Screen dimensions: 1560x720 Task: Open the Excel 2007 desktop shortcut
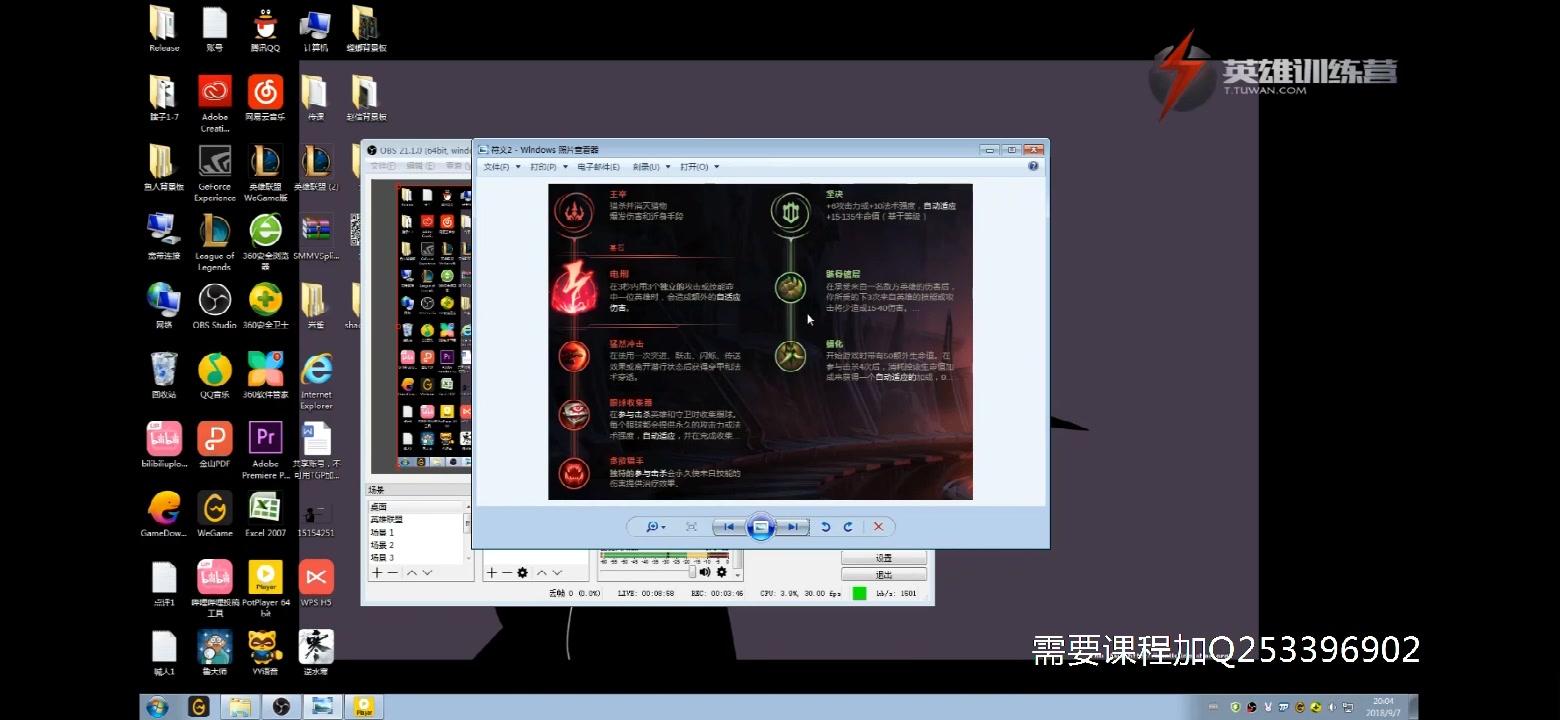tap(265, 514)
